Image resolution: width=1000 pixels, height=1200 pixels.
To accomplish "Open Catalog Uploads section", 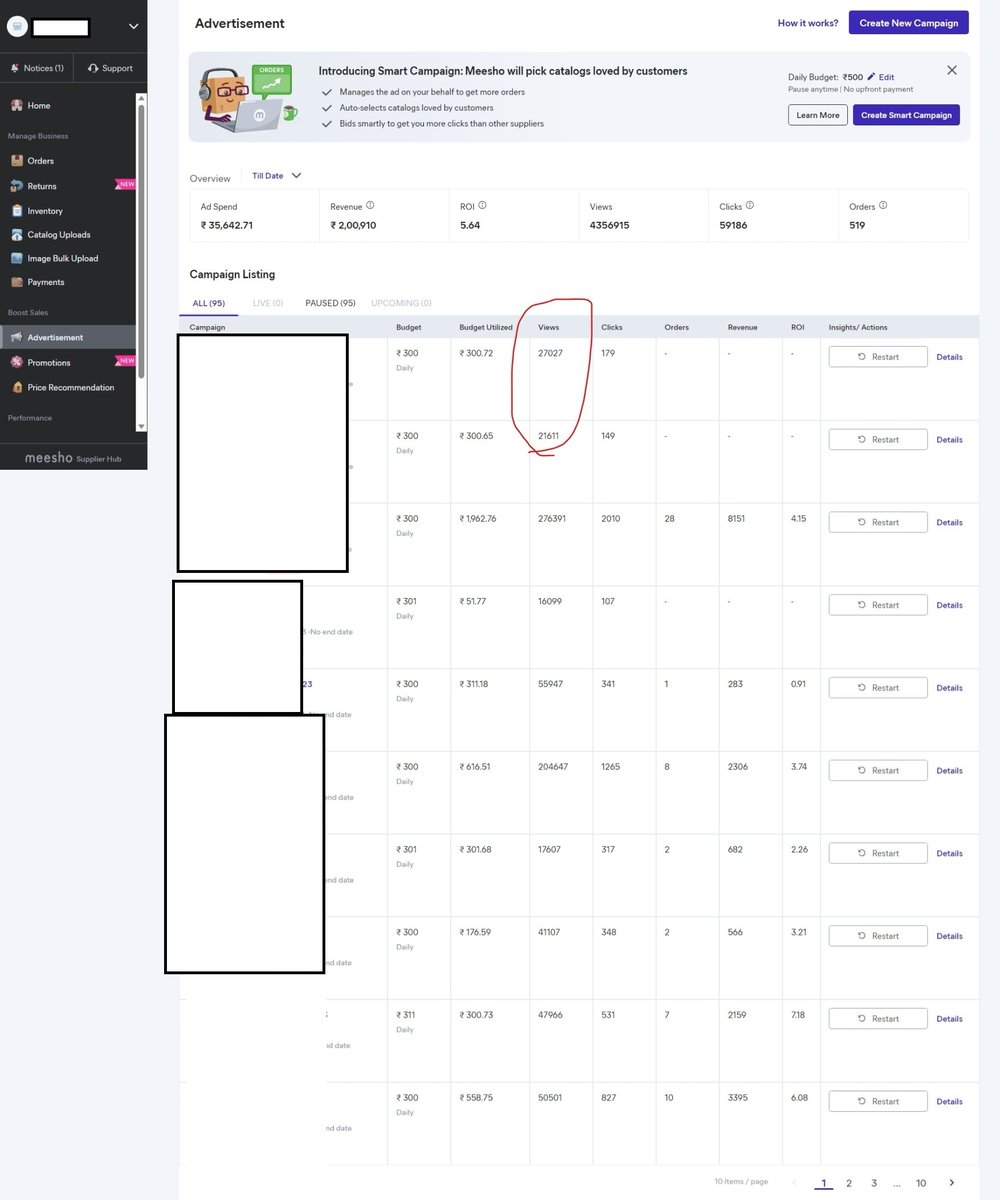I will click(x=58, y=235).
